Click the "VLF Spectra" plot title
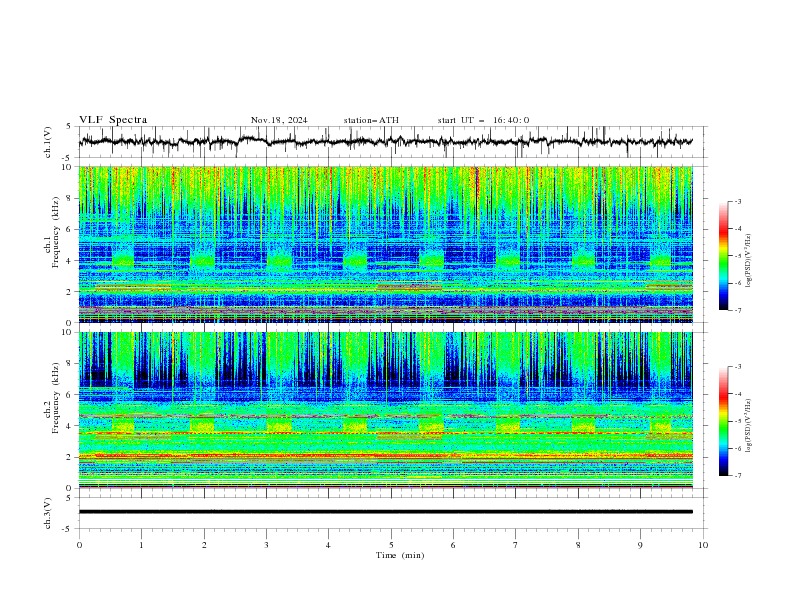Screen dimensions: 792x612 (x=113, y=120)
